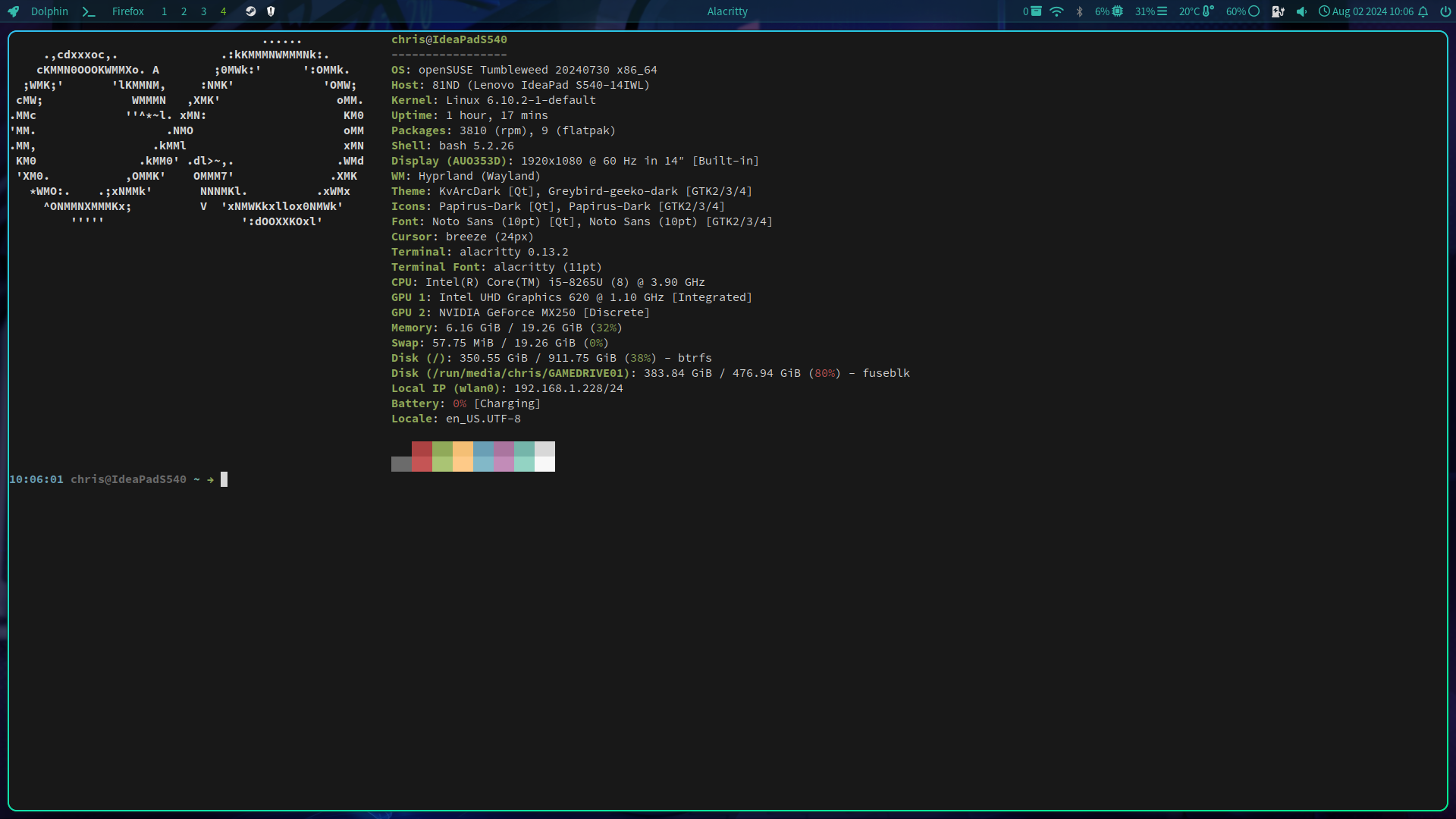Launch Dolphin from the top bar
Image resolution: width=1456 pixels, height=819 pixels.
coord(49,11)
